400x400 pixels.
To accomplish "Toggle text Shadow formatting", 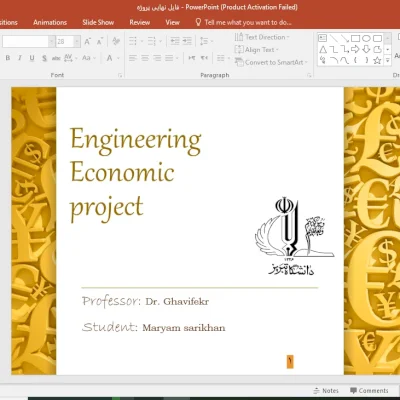I will pyautogui.click(x=44, y=58).
